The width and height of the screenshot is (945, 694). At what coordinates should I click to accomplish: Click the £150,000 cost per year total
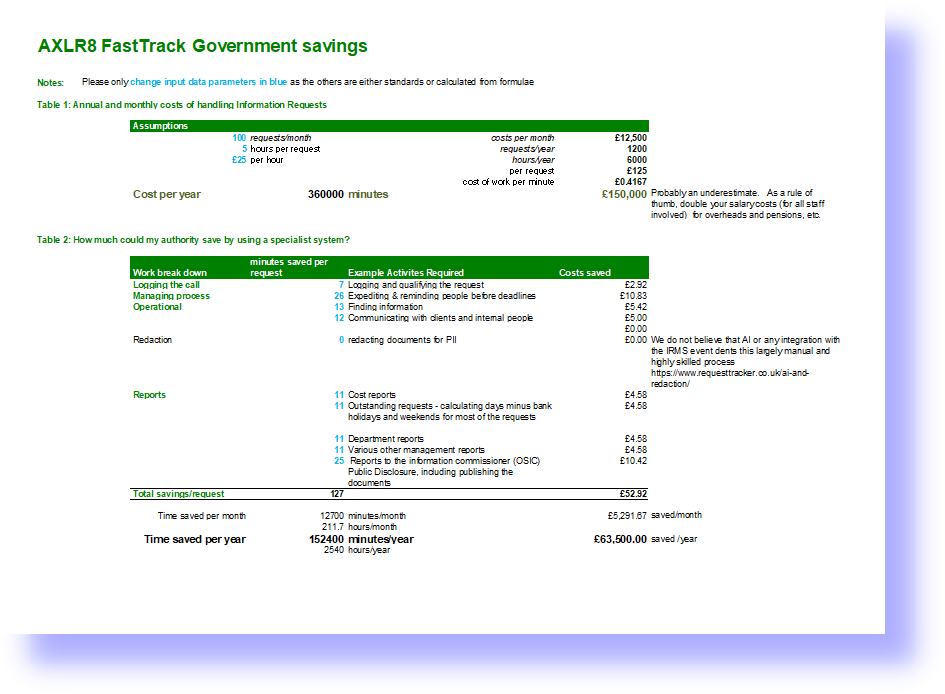[624, 194]
